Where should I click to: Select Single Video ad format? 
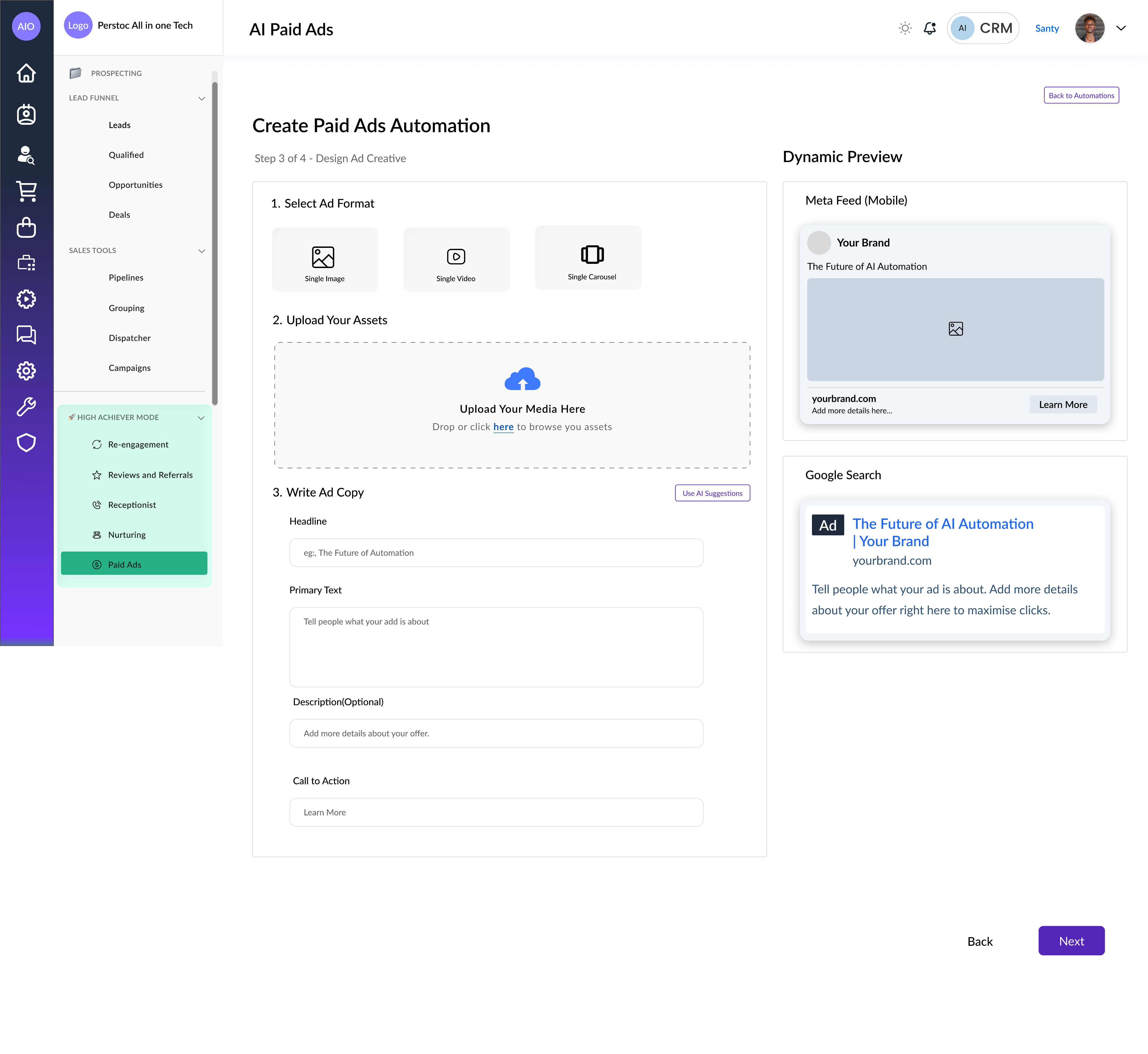pyautogui.click(x=456, y=260)
